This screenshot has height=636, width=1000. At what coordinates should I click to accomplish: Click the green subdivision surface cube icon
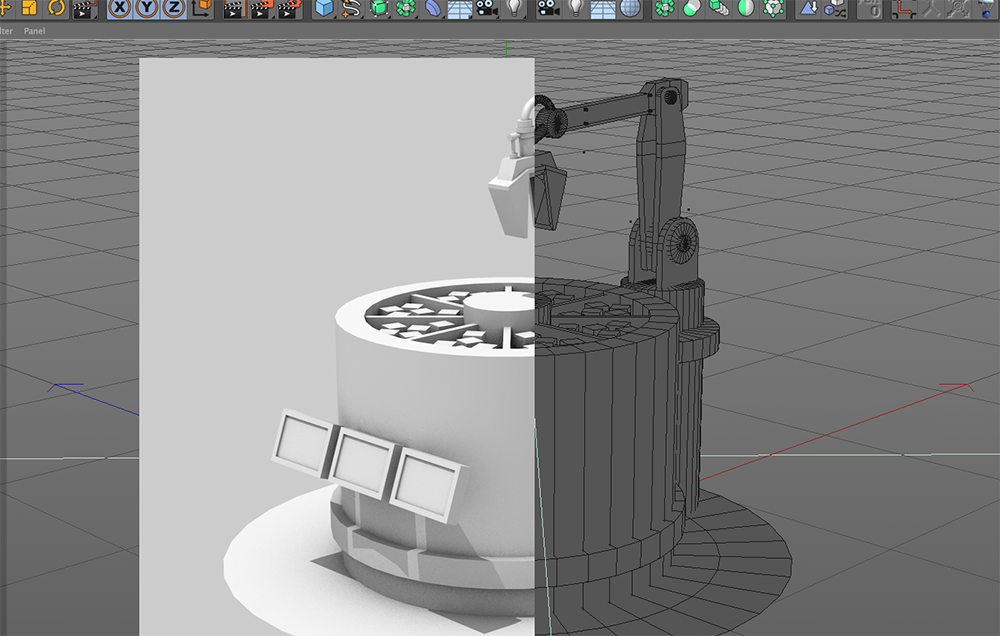point(379,8)
